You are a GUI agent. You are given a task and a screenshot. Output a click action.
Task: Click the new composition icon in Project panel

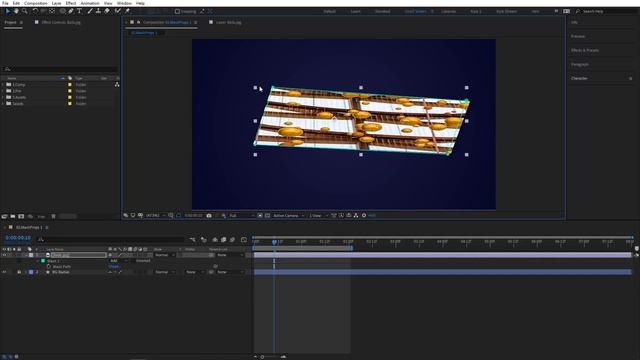click(x=21, y=216)
